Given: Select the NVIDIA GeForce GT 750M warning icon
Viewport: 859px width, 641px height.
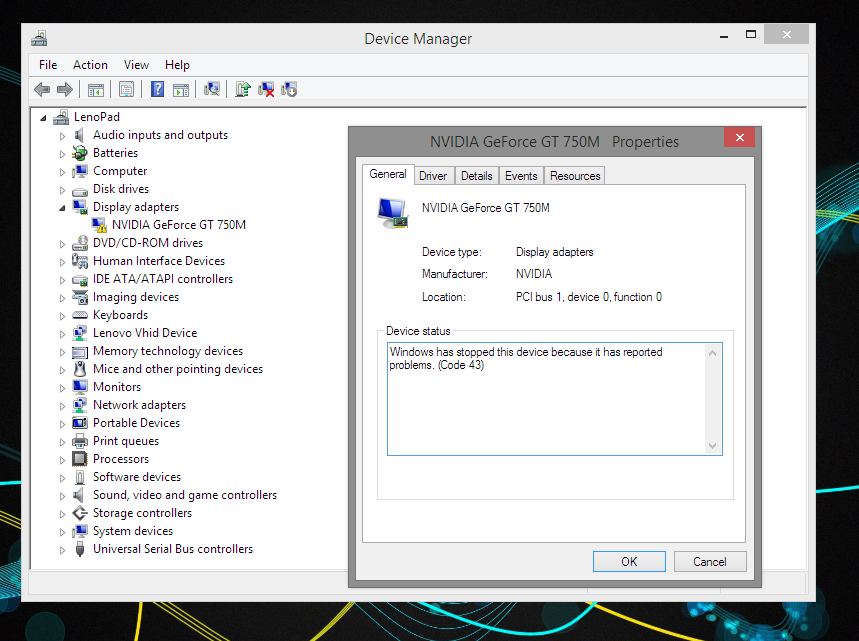Looking at the screenshot, I should point(99,225).
